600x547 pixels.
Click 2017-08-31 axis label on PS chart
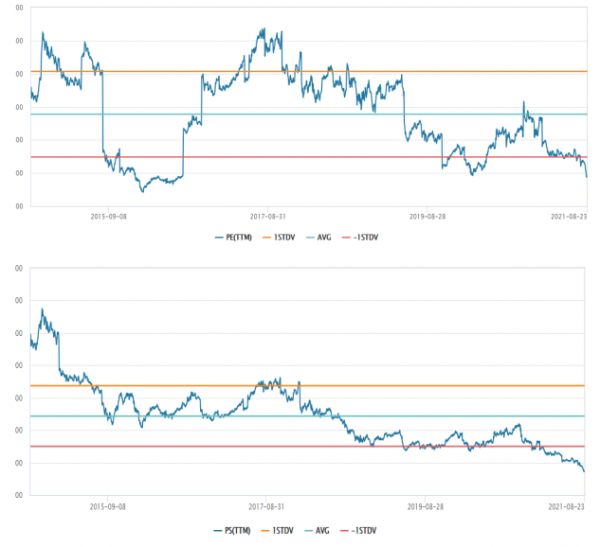point(267,507)
